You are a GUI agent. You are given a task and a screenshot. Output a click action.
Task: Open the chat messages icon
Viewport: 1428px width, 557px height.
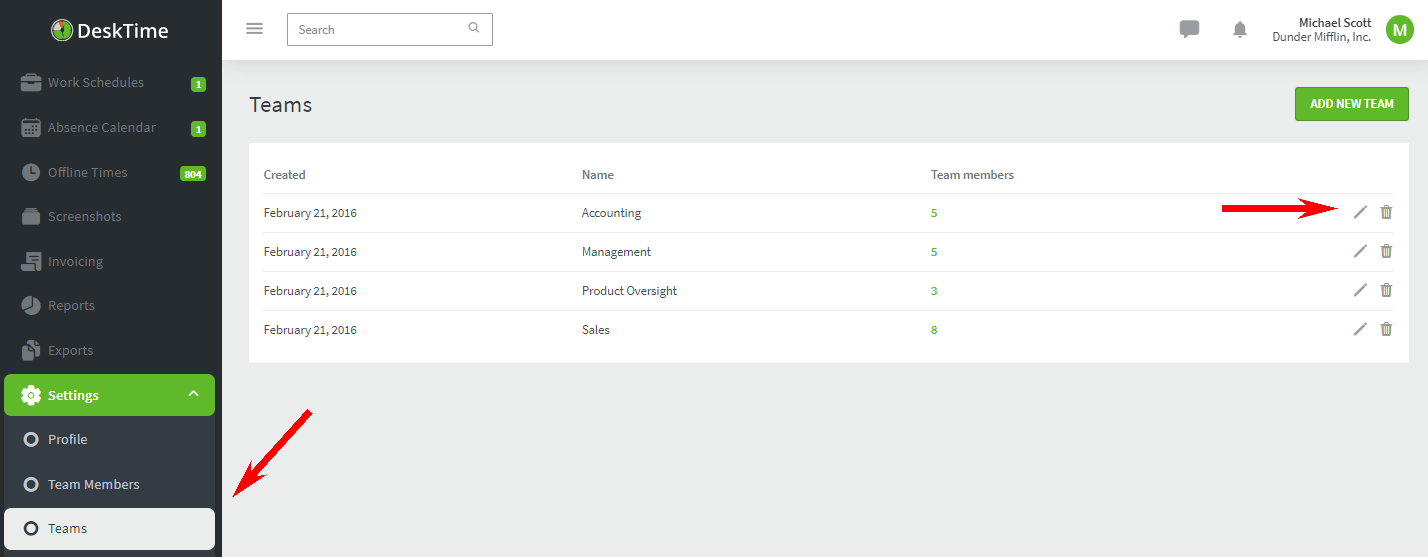coord(1189,30)
